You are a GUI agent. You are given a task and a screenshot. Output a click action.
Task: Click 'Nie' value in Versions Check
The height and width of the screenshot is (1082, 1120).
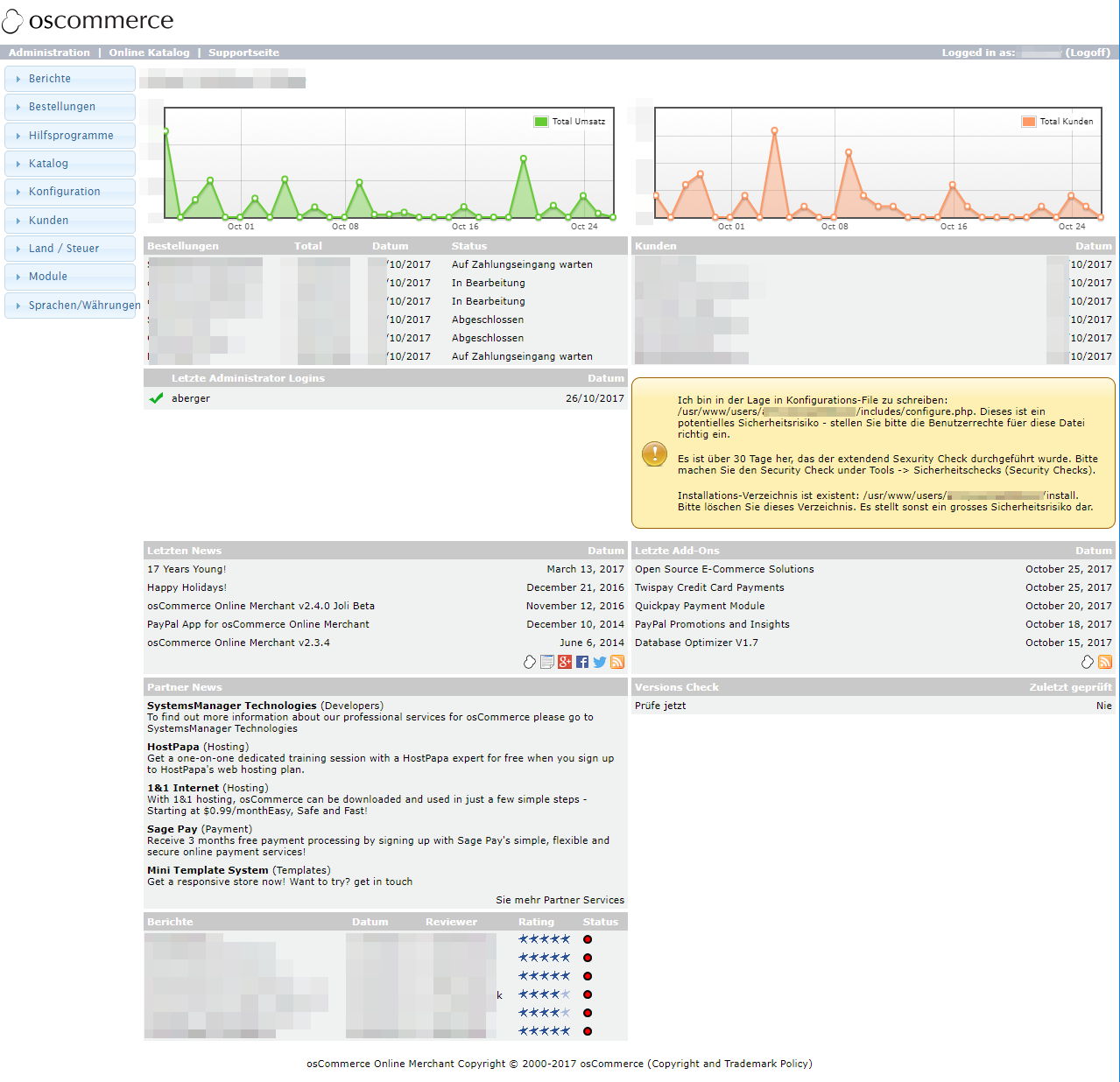(1104, 706)
